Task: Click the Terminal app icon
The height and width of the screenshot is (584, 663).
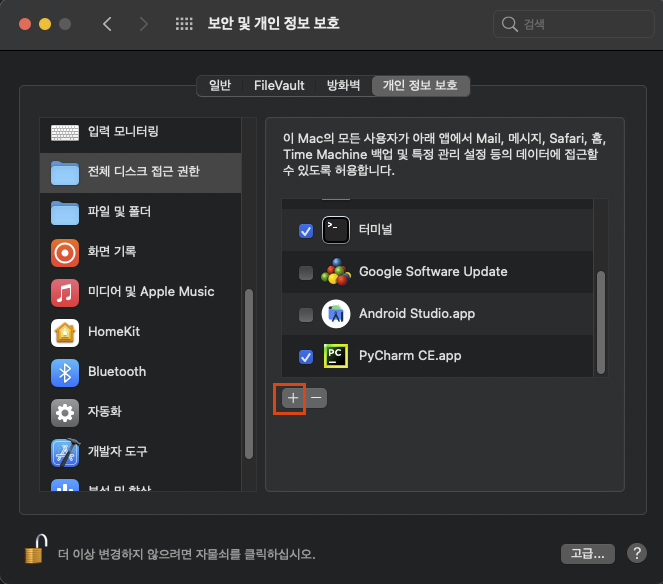Action: click(x=336, y=230)
